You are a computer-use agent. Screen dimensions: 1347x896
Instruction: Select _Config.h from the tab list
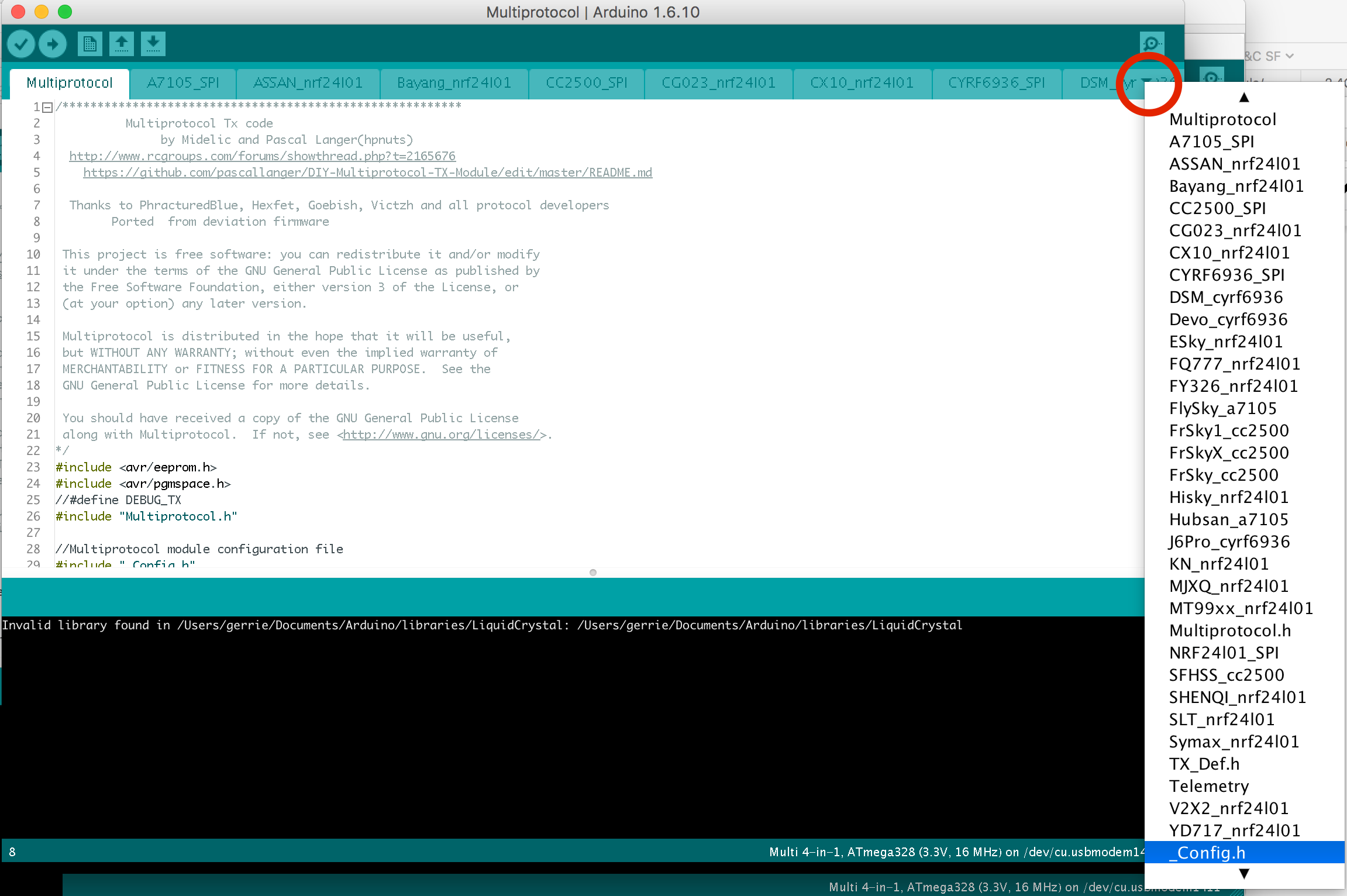[1207, 853]
